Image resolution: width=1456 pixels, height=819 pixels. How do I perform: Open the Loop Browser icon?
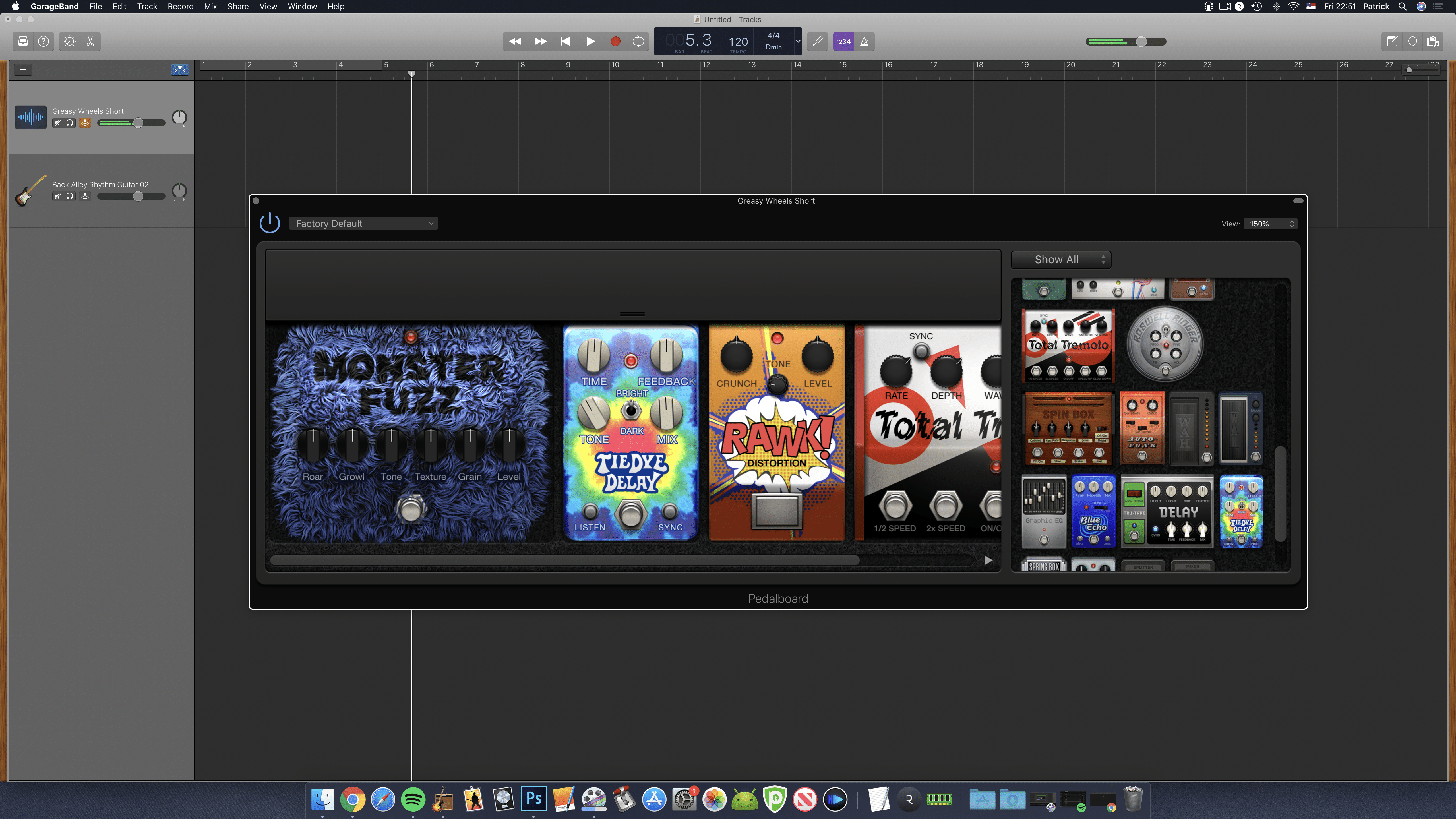tap(1412, 41)
